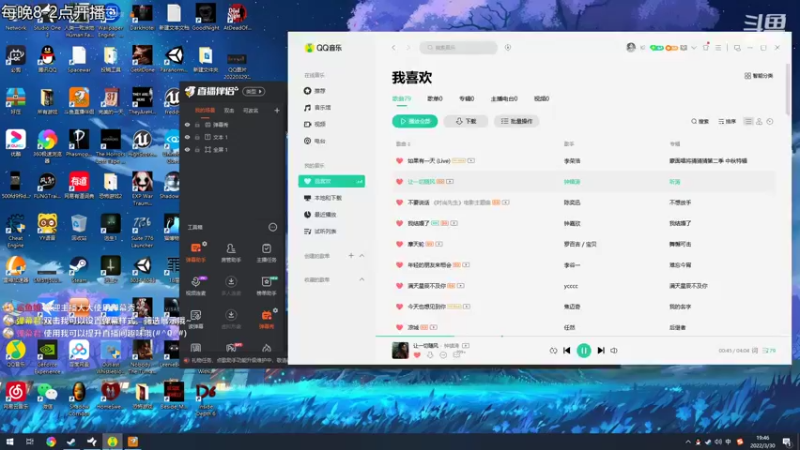Expand the mode dropdown beside streaming app logo
The image size is (800, 450).
[x=254, y=91]
